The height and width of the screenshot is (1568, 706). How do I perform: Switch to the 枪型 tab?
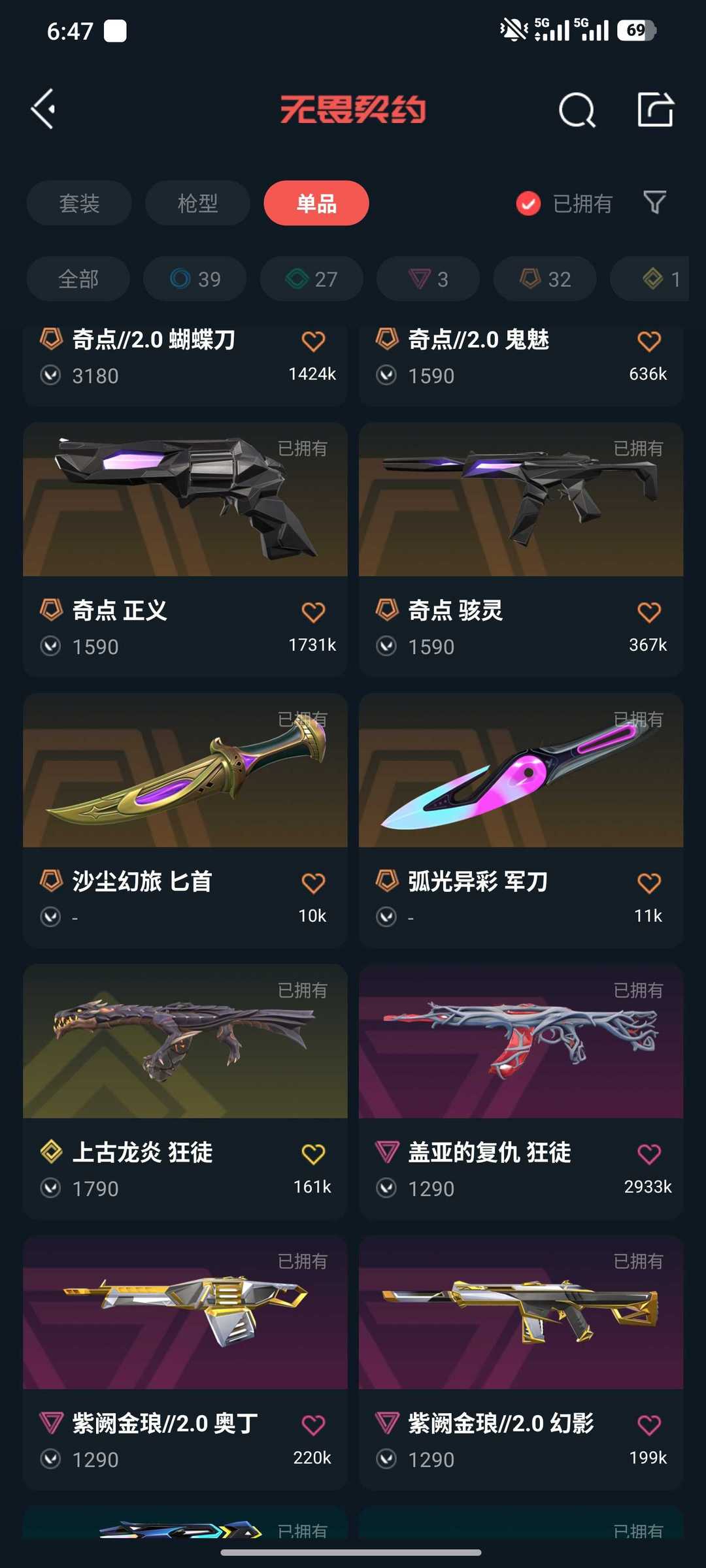click(x=197, y=203)
